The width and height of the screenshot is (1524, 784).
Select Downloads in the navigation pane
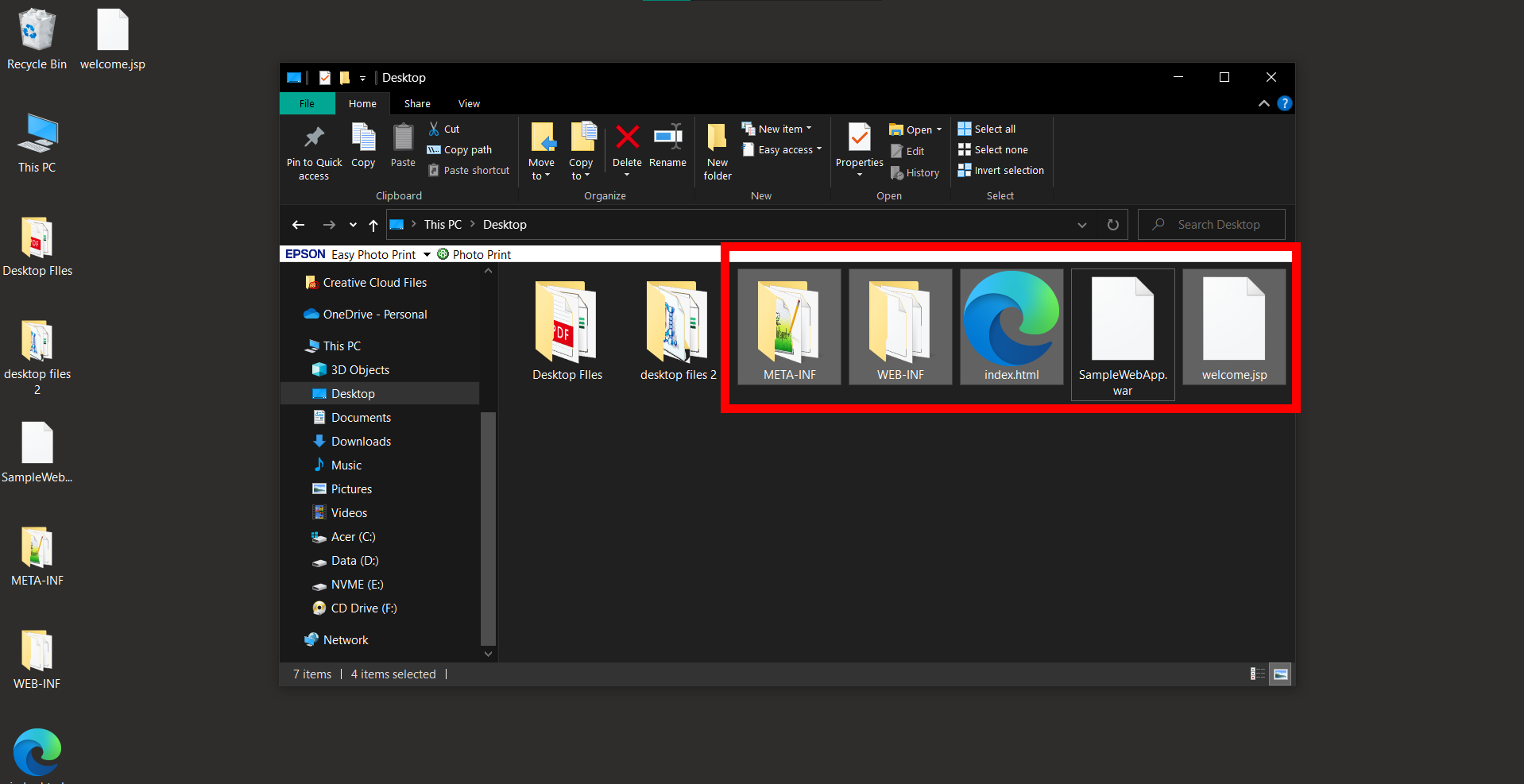(x=360, y=441)
